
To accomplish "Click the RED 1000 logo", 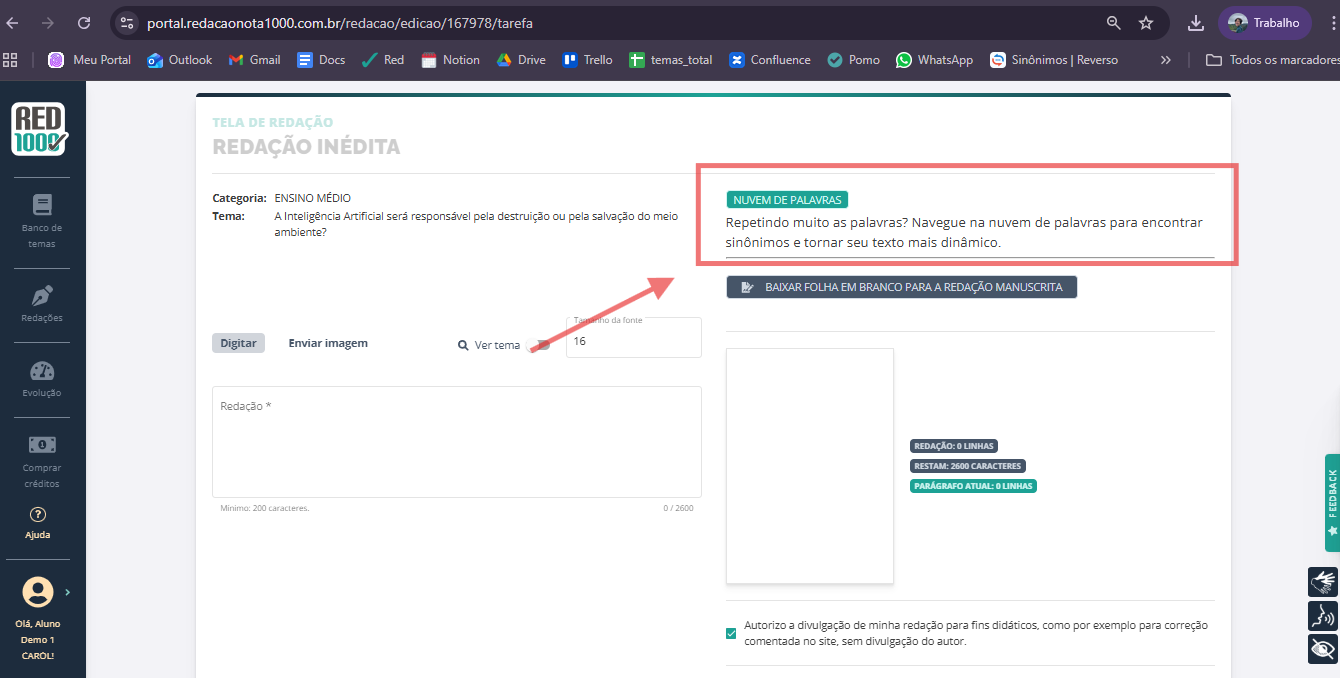I will (41, 129).
